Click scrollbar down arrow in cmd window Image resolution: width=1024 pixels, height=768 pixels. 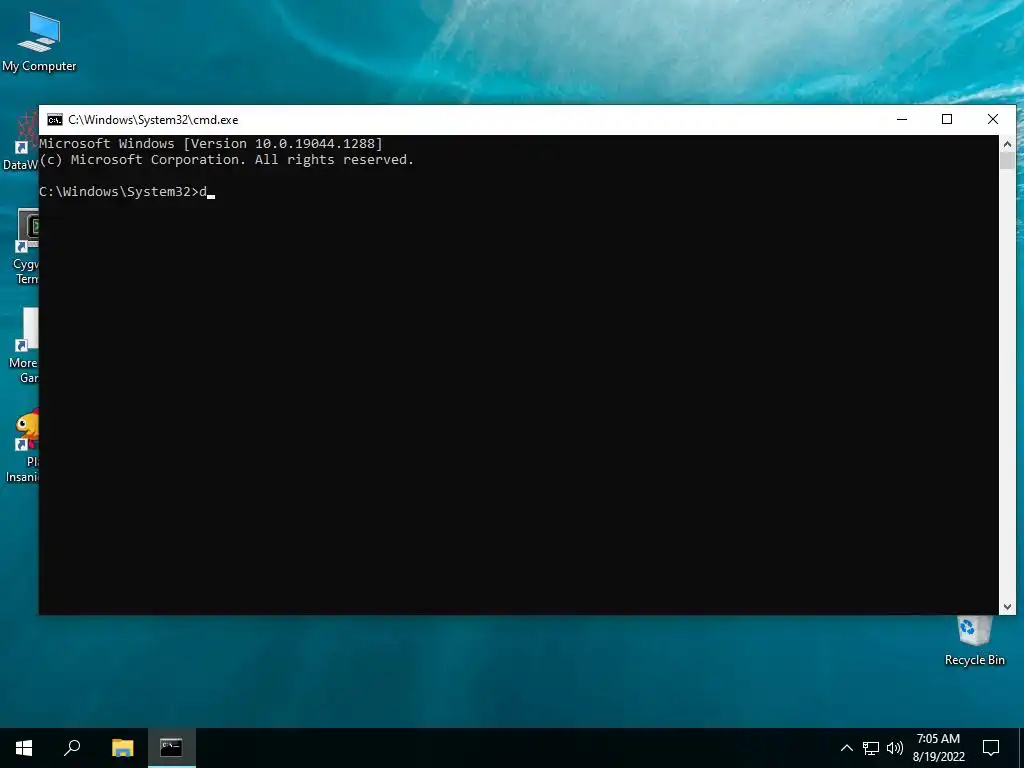(x=1007, y=607)
